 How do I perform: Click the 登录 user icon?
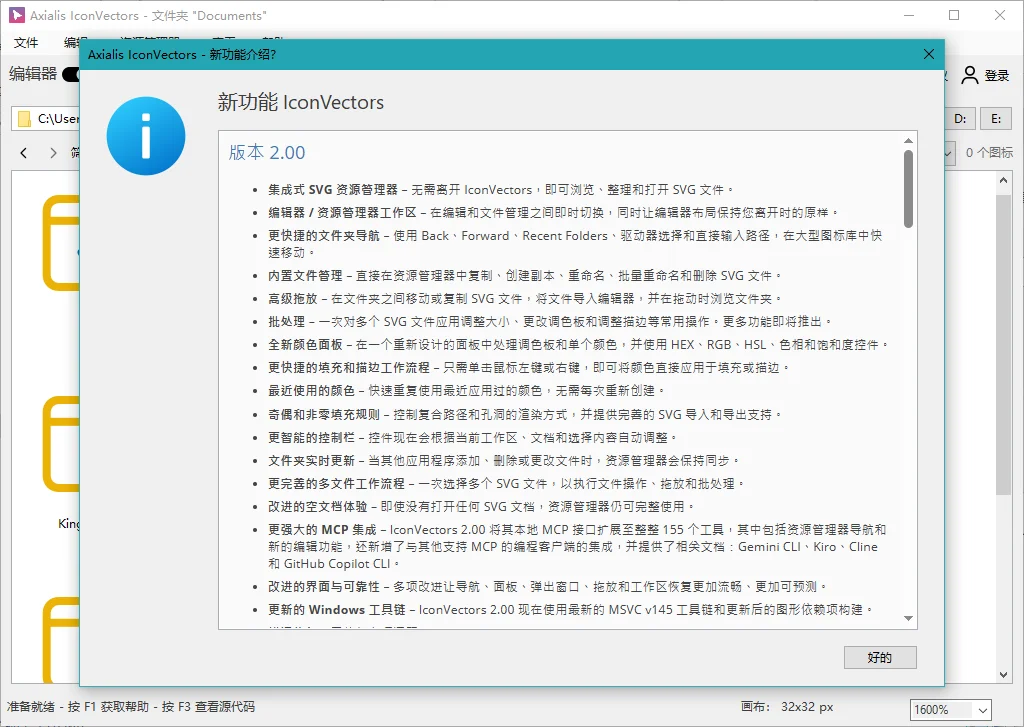point(970,75)
